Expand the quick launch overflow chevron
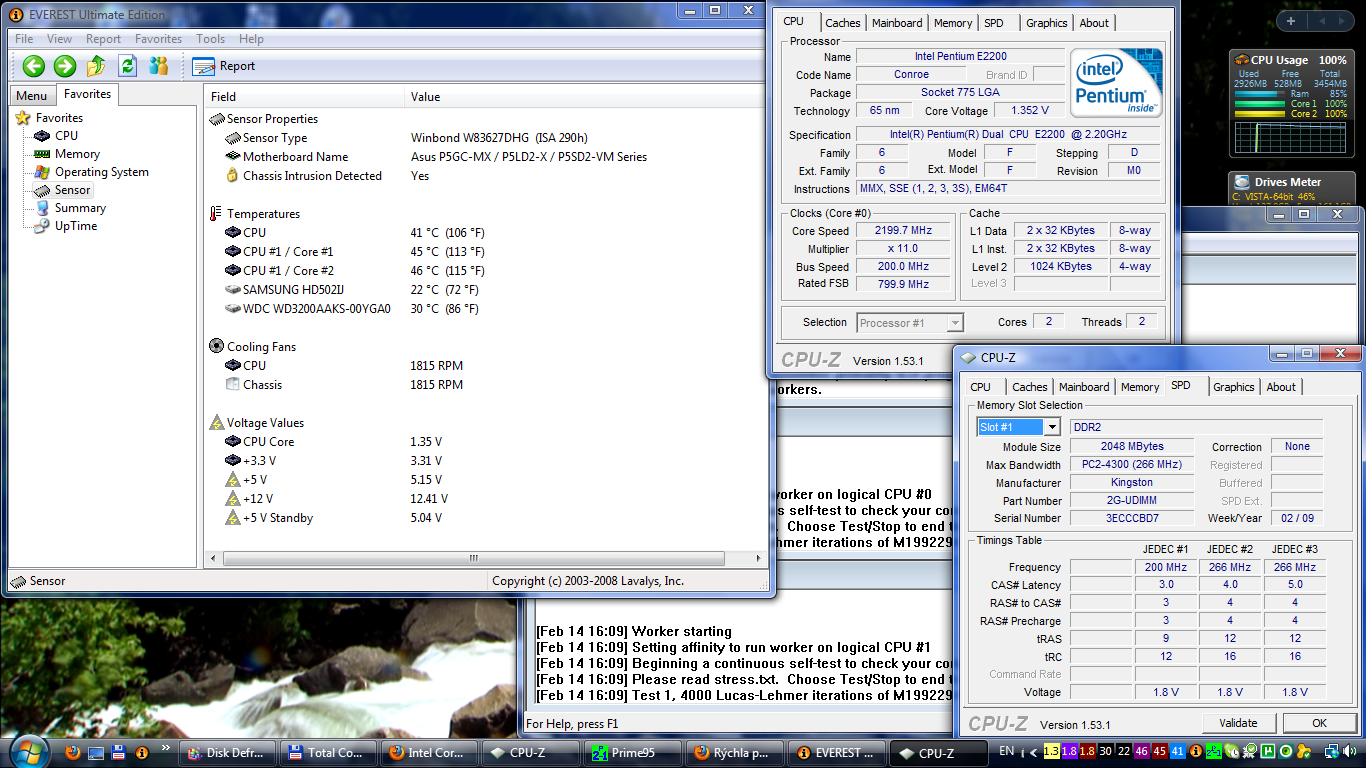Screen dimensions: 1372x768 pos(166,748)
